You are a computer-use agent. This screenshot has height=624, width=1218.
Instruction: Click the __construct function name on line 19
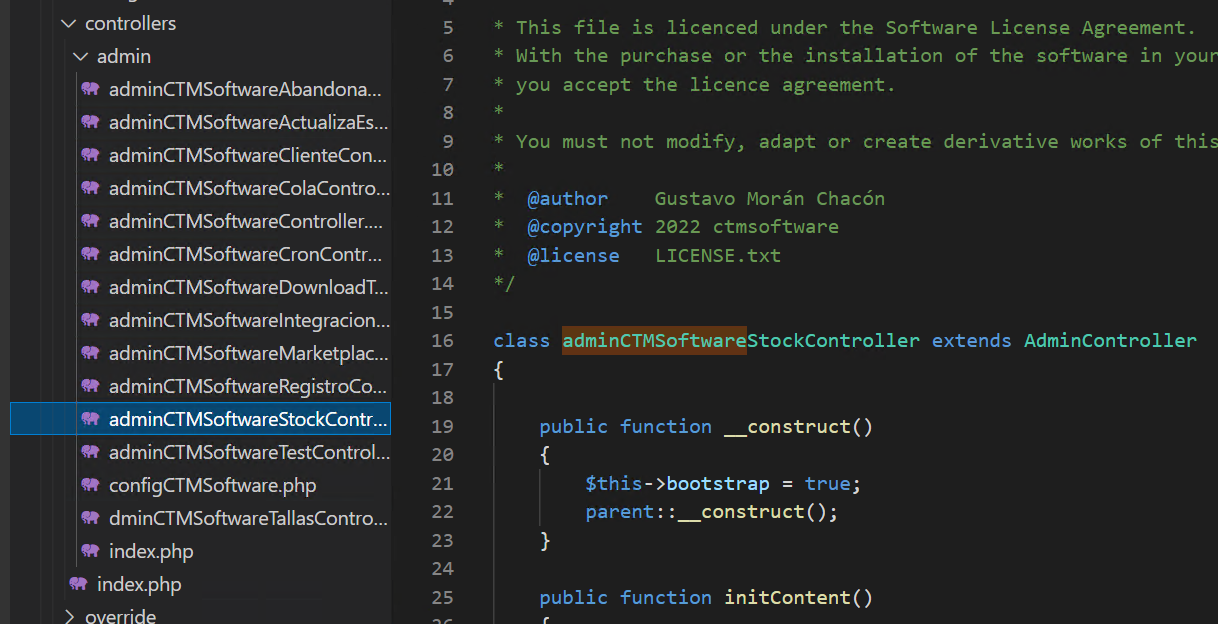point(787,427)
